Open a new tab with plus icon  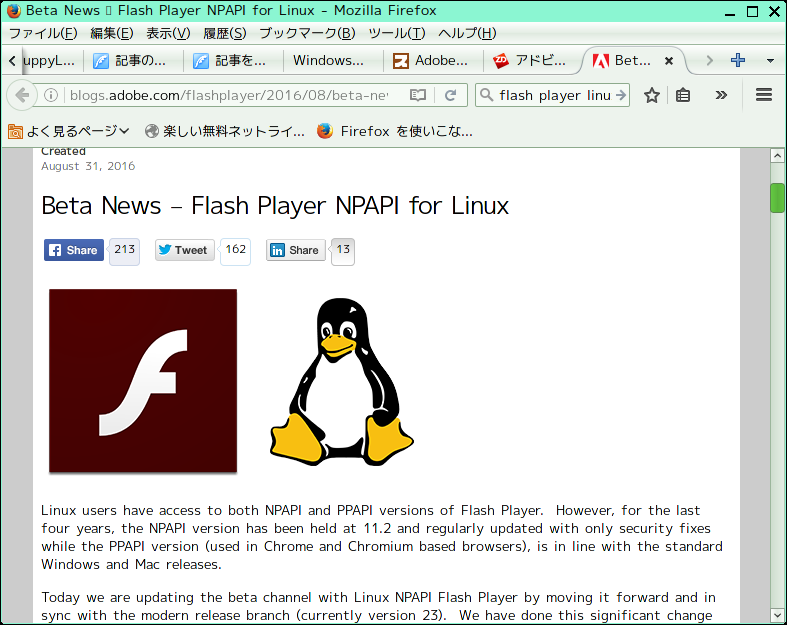[x=737, y=60]
